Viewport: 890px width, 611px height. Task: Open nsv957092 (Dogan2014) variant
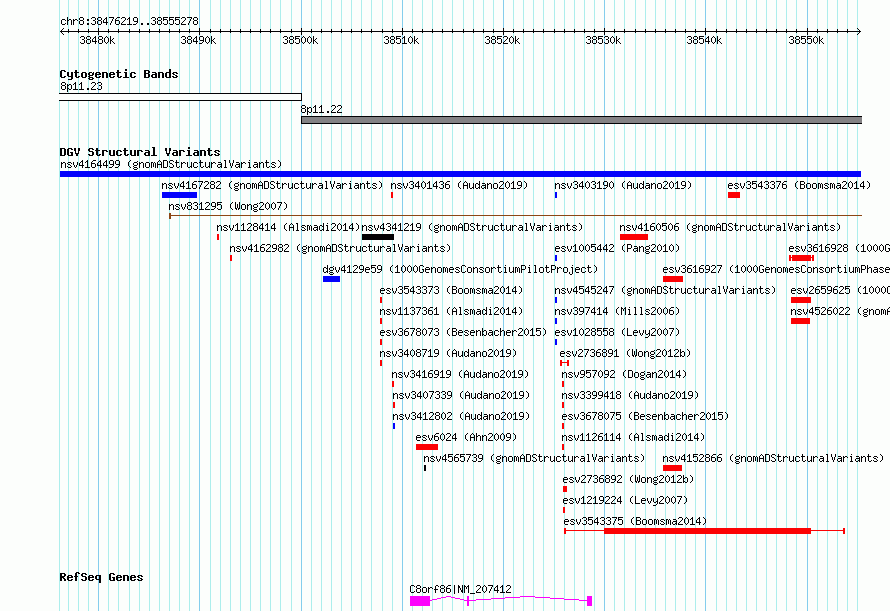624,374
